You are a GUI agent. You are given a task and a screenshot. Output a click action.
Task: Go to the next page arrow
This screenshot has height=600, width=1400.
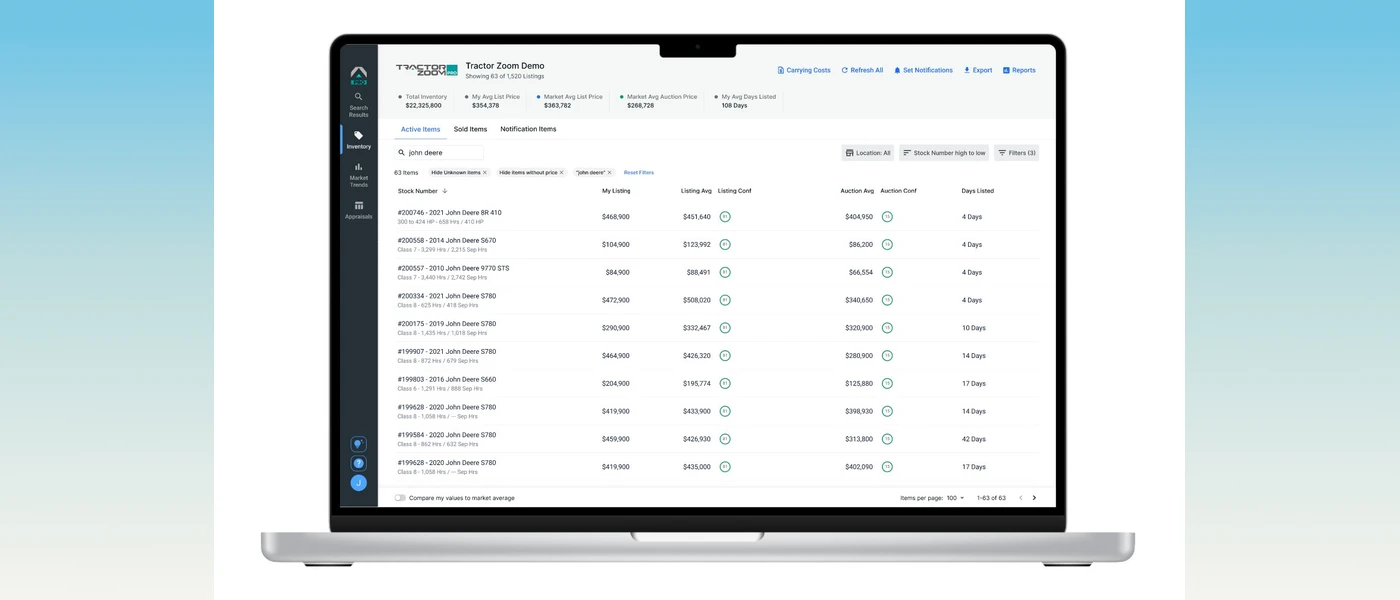pos(1034,498)
